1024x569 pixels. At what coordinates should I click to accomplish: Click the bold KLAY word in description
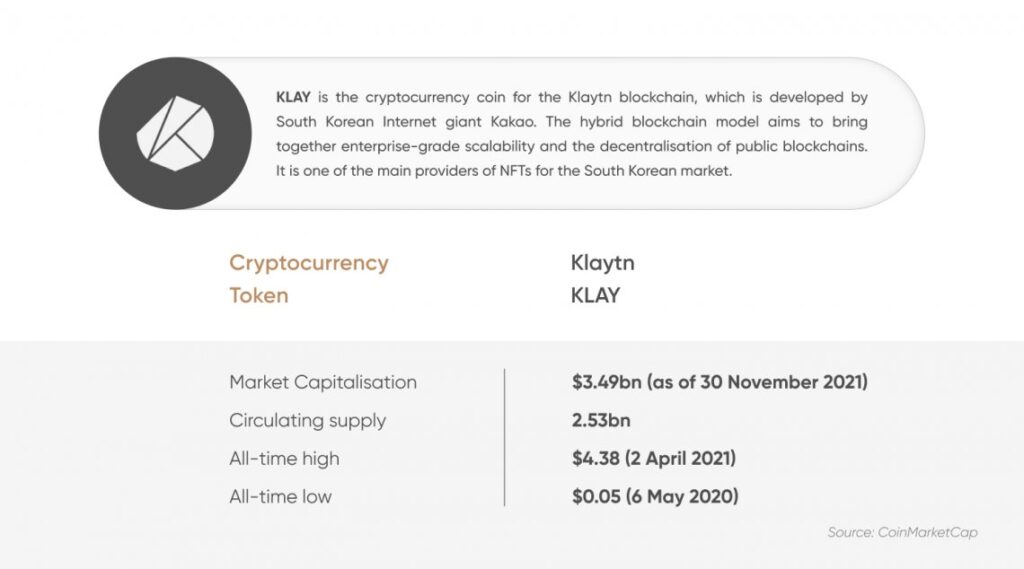point(293,98)
